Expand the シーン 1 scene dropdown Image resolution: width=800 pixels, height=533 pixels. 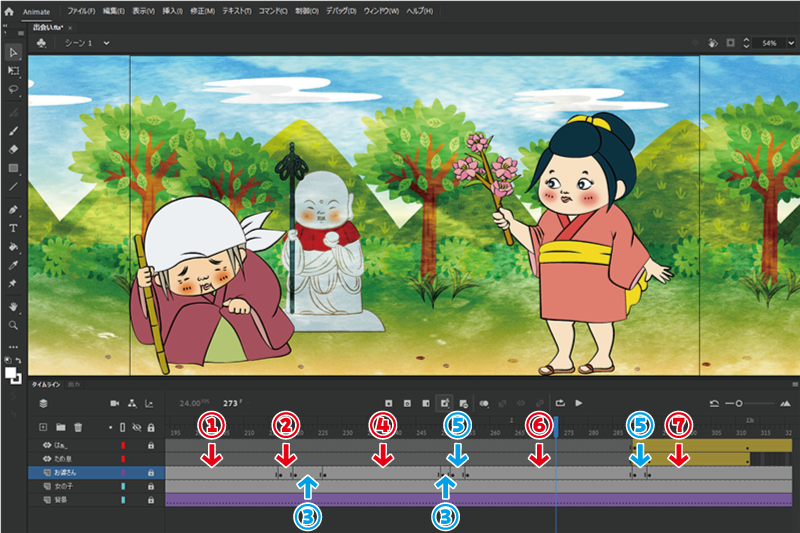[104, 43]
